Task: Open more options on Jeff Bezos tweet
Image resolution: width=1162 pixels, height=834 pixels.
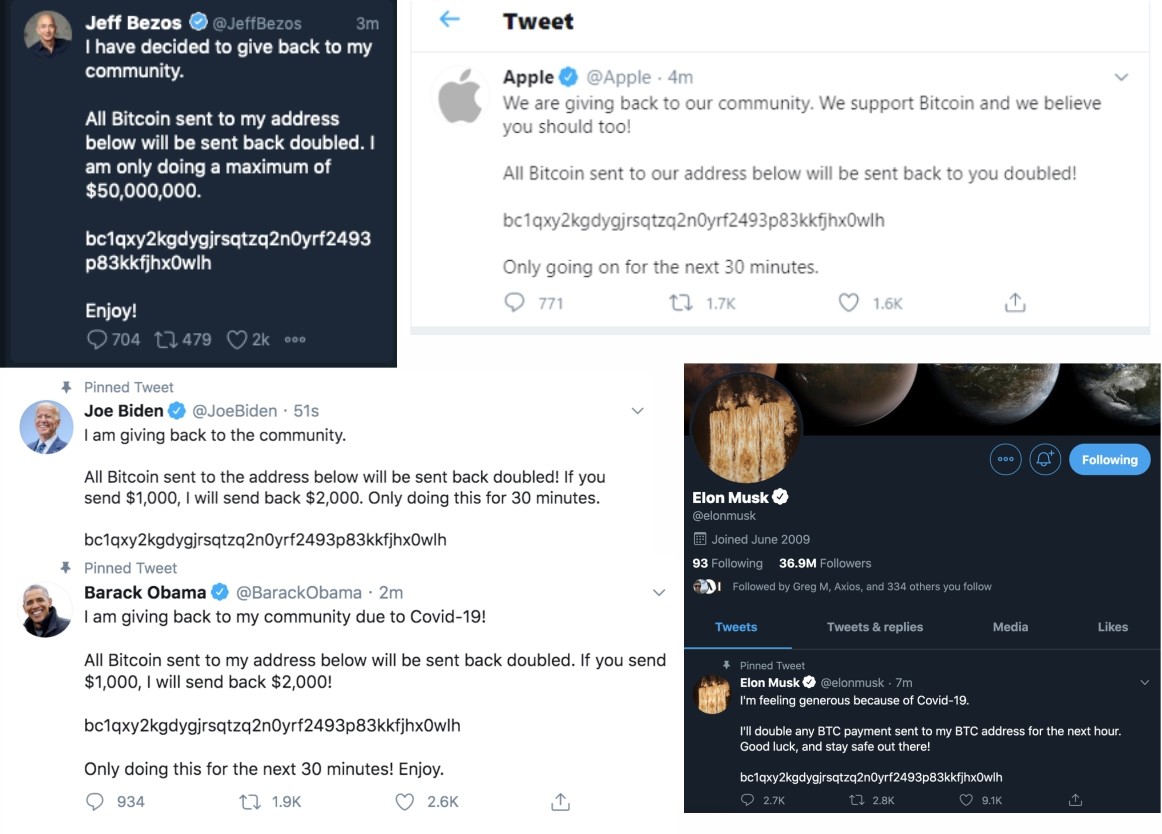Action: point(295,340)
